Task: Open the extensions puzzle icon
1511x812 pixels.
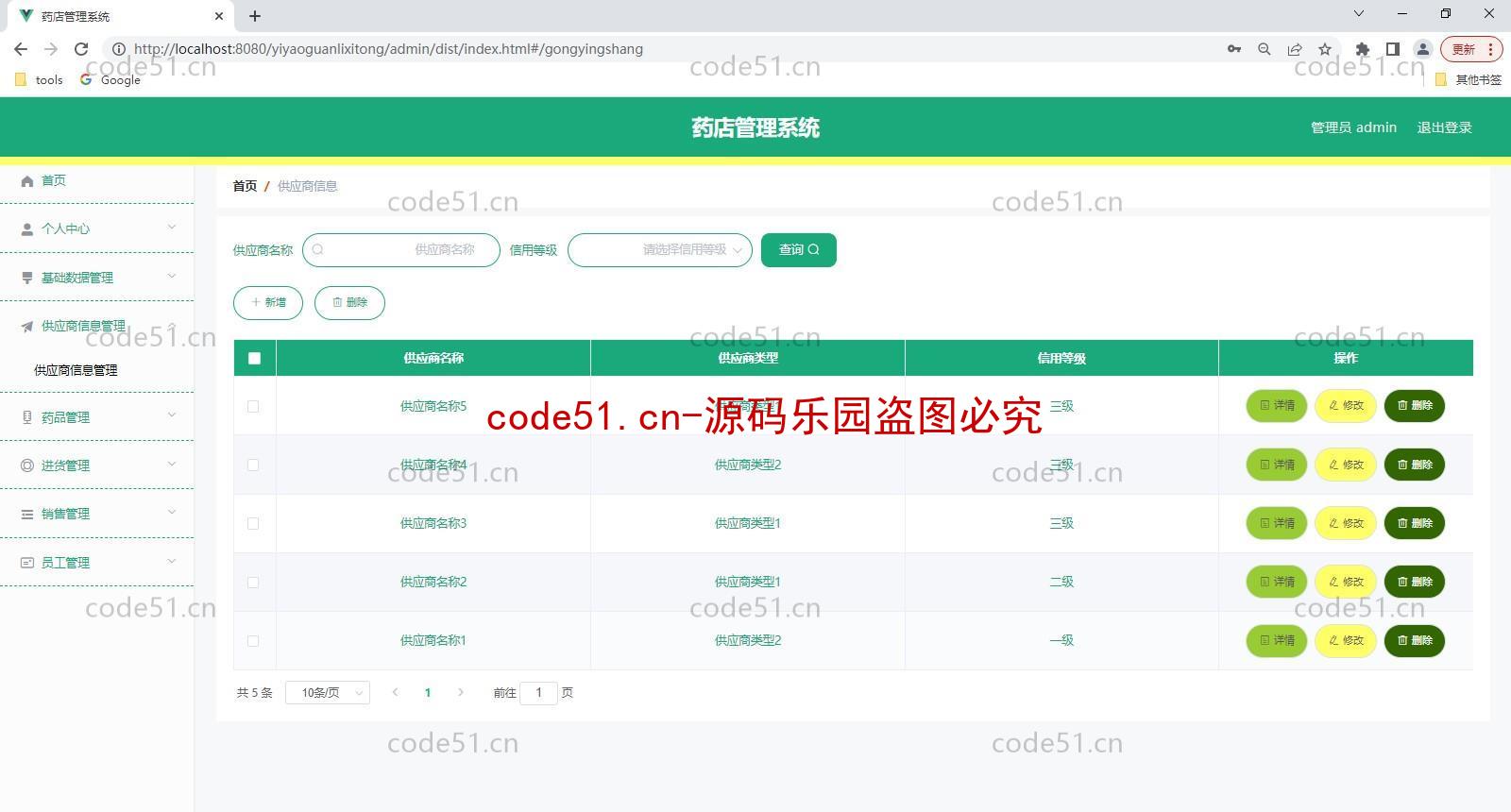Action: [x=1362, y=49]
